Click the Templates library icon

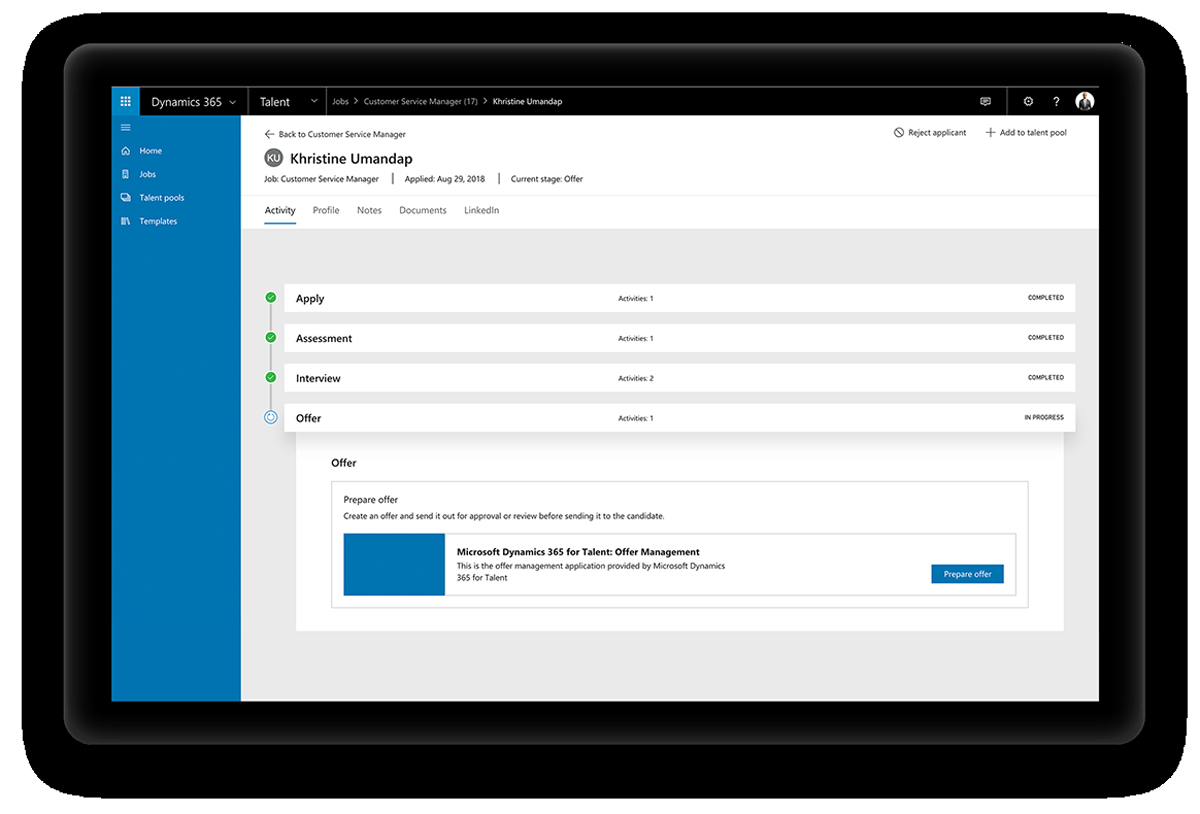[x=125, y=221]
